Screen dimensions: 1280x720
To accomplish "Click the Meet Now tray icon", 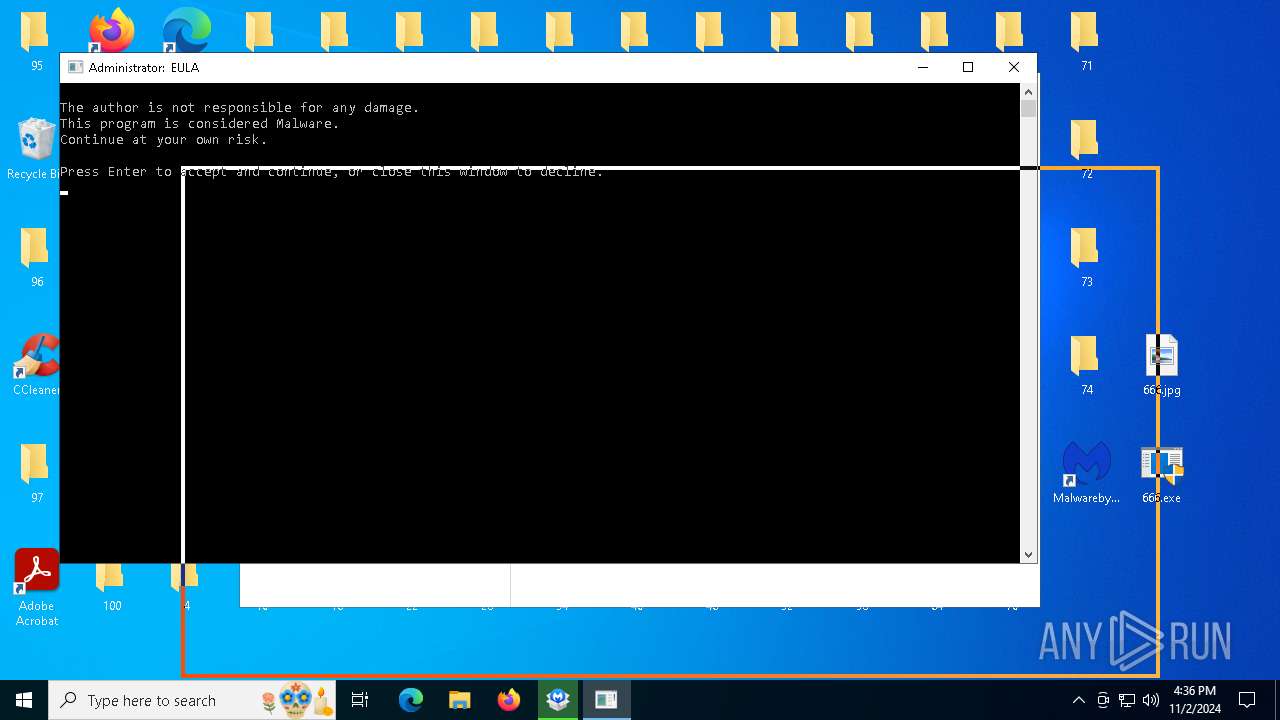I will click(x=1103, y=700).
